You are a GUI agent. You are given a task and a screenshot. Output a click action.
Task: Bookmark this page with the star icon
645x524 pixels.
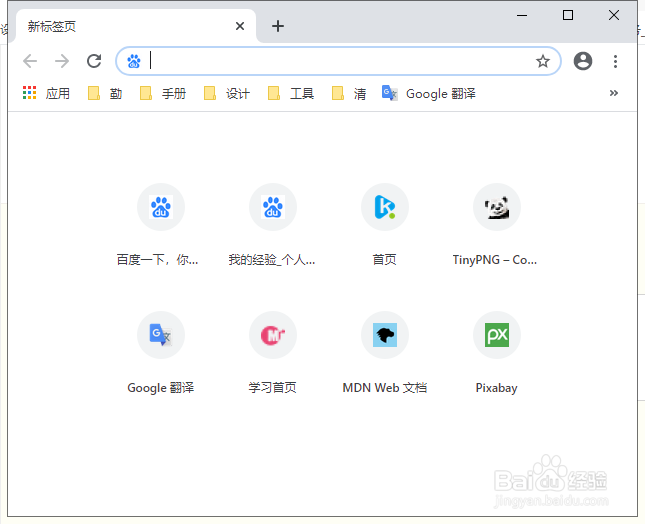543,61
